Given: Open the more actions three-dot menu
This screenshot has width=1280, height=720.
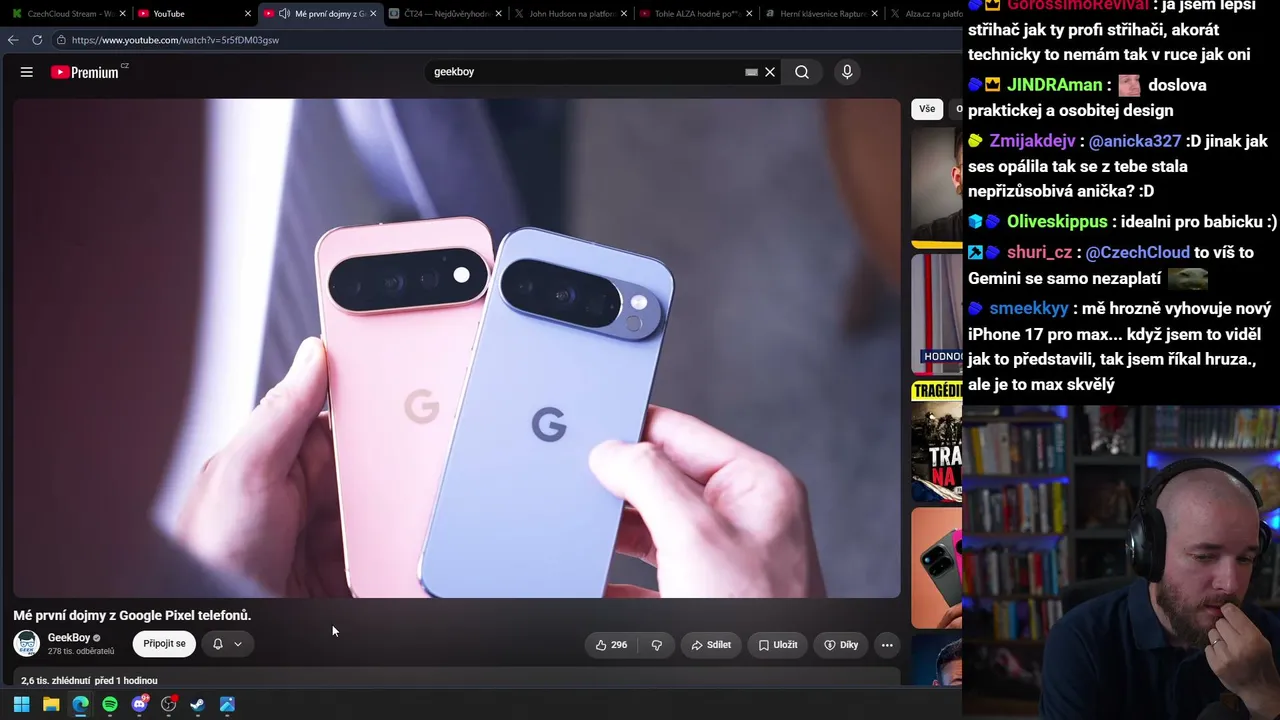Looking at the screenshot, I should (x=887, y=645).
